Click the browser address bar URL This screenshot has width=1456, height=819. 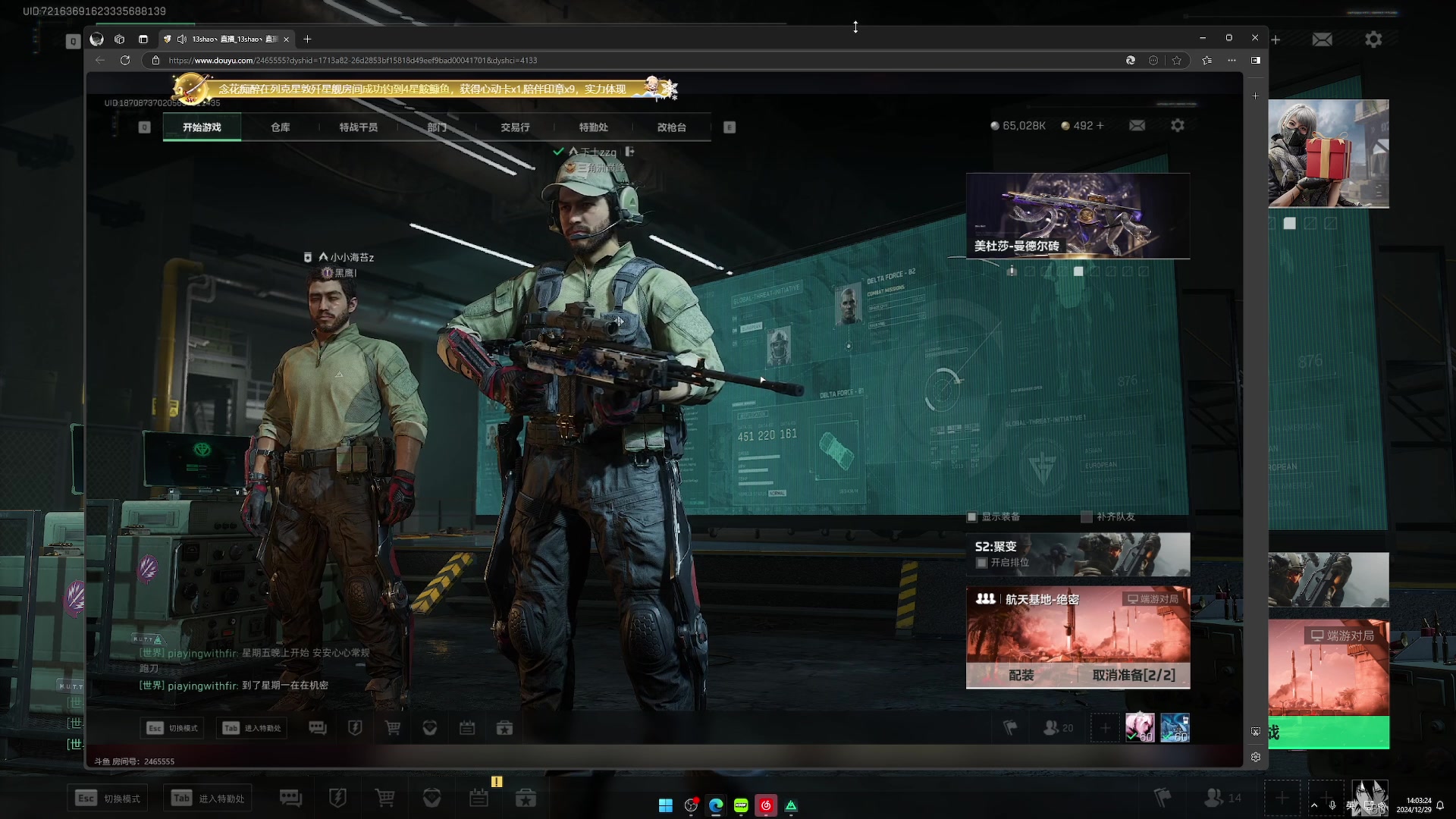pos(353,60)
